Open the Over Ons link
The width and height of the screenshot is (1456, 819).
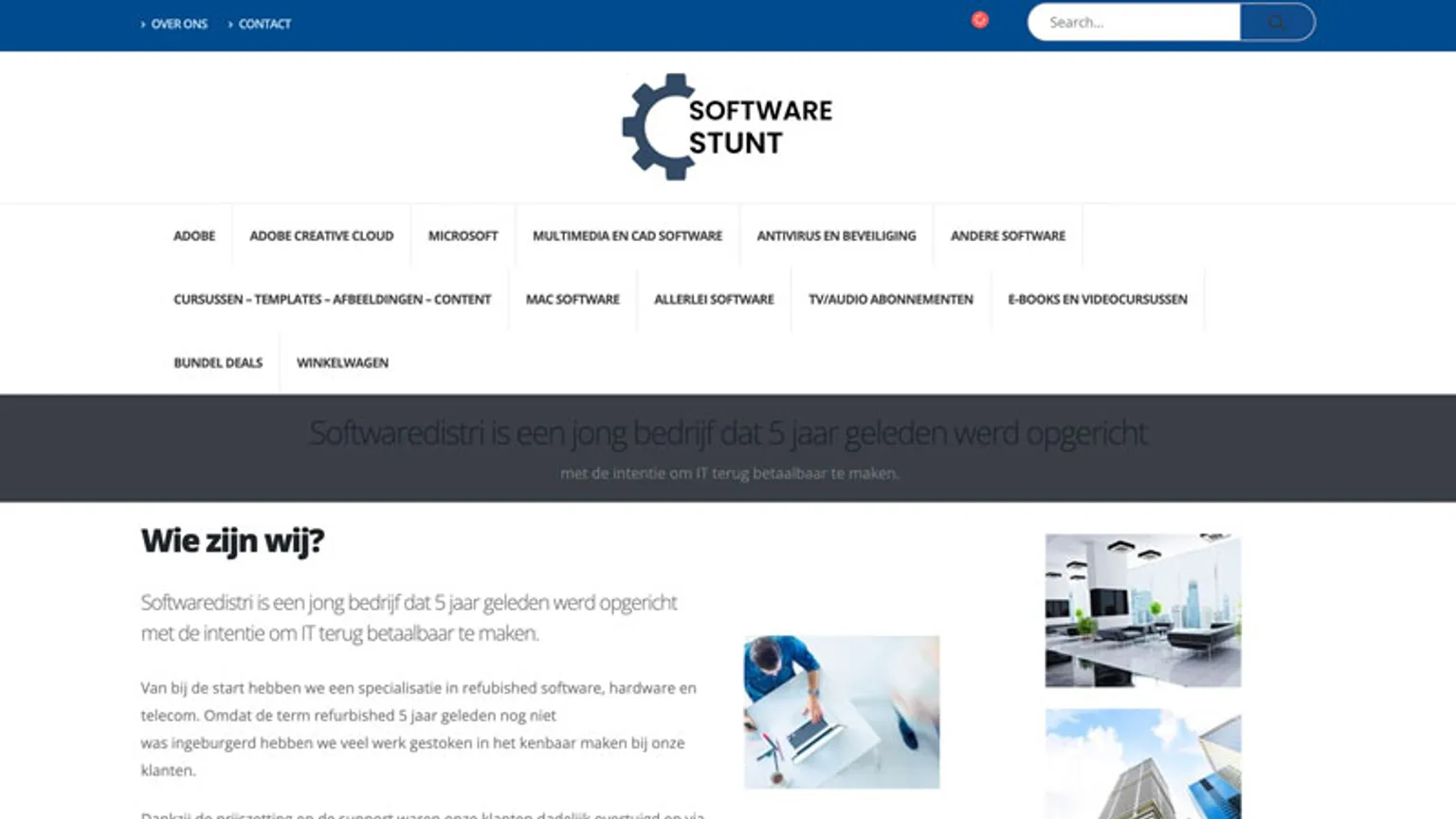point(178,24)
